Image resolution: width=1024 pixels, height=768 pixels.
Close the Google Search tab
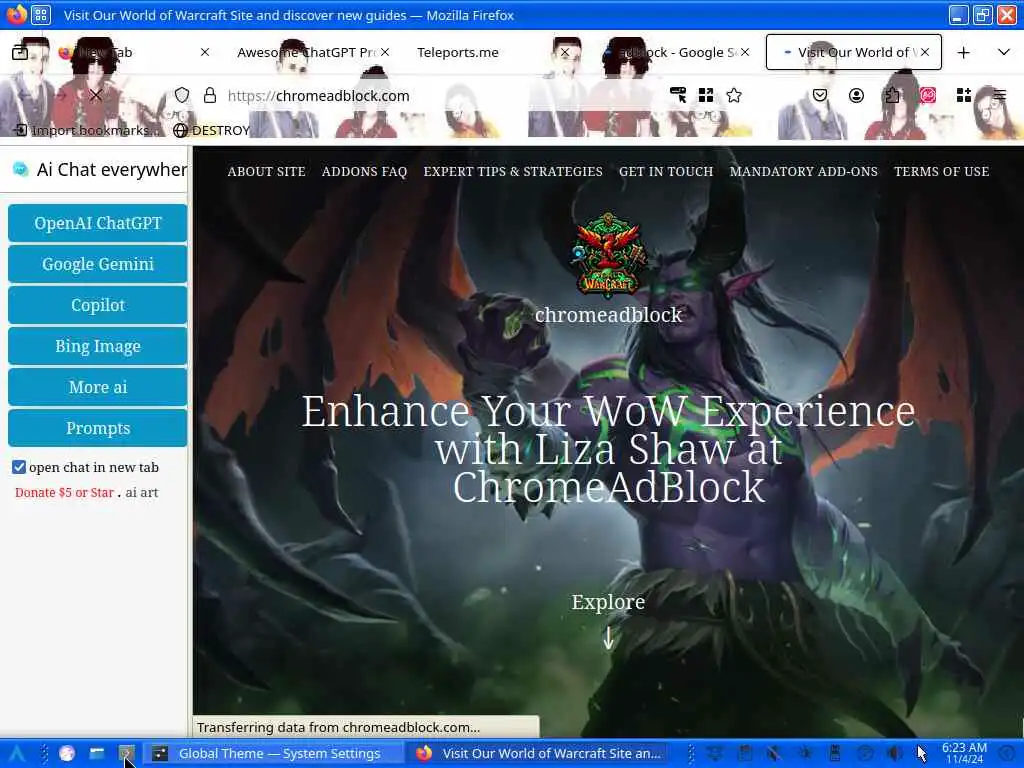click(x=745, y=52)
